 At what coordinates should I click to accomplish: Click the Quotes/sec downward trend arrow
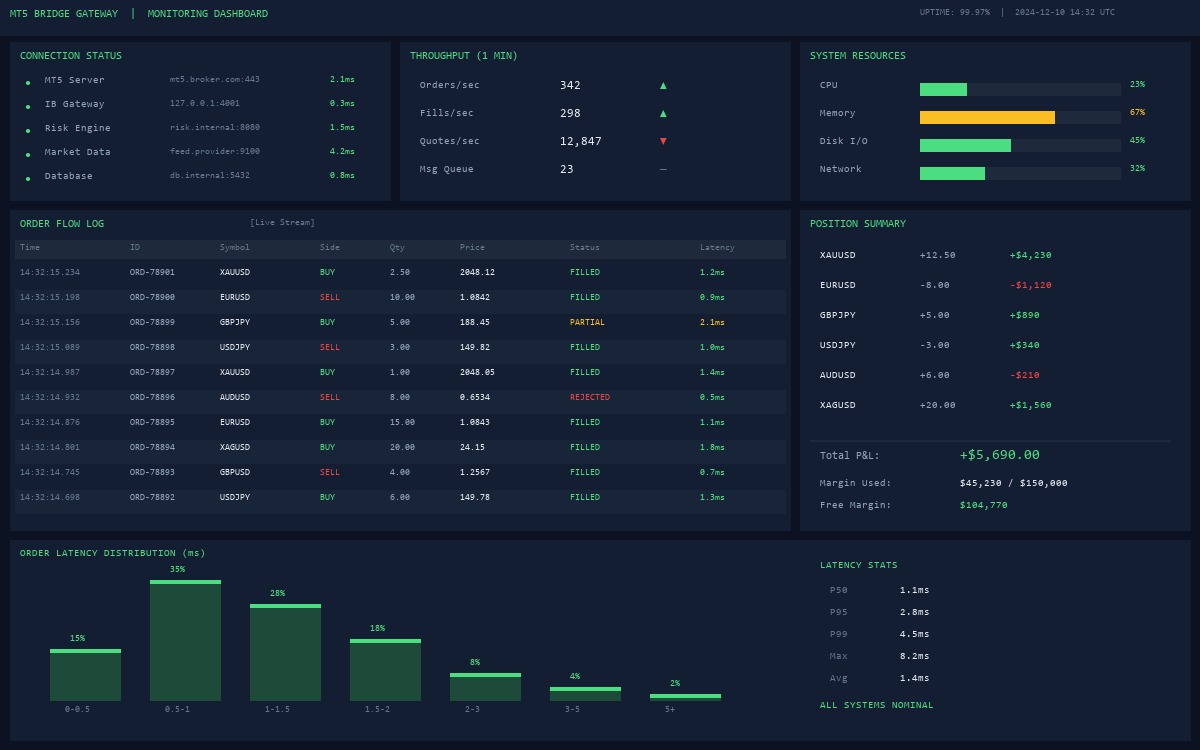pyautogui.click(x=663, y=141)
